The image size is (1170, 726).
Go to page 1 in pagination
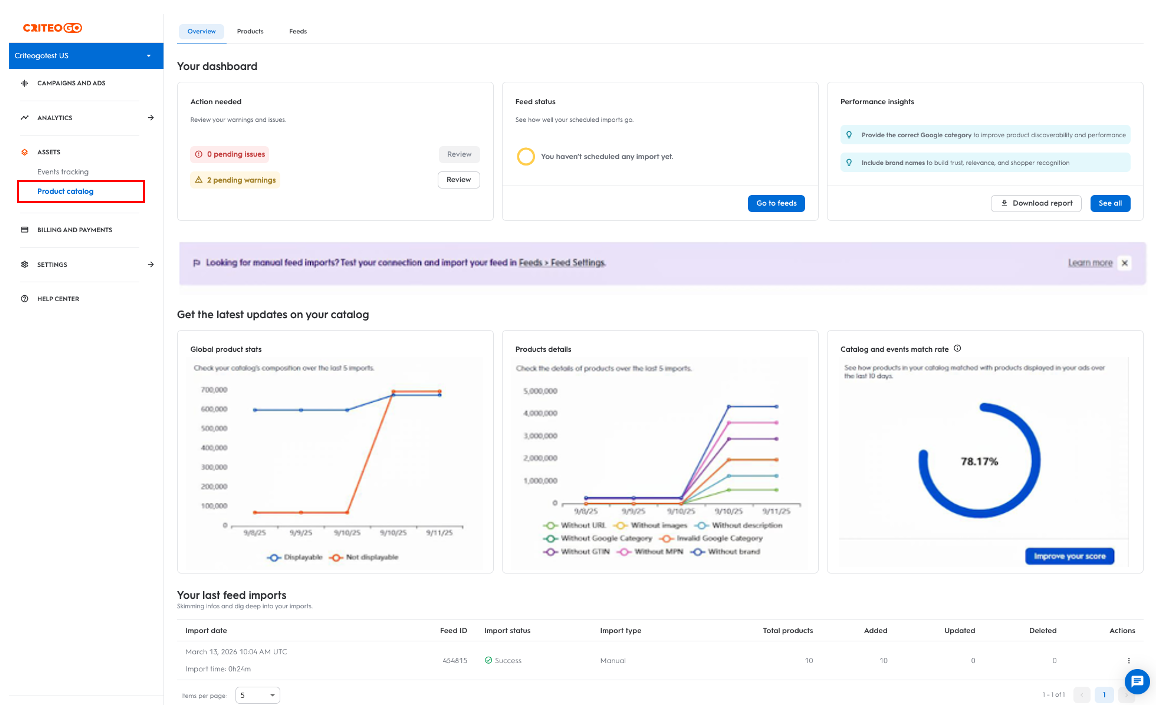(x=1104, y=694)
